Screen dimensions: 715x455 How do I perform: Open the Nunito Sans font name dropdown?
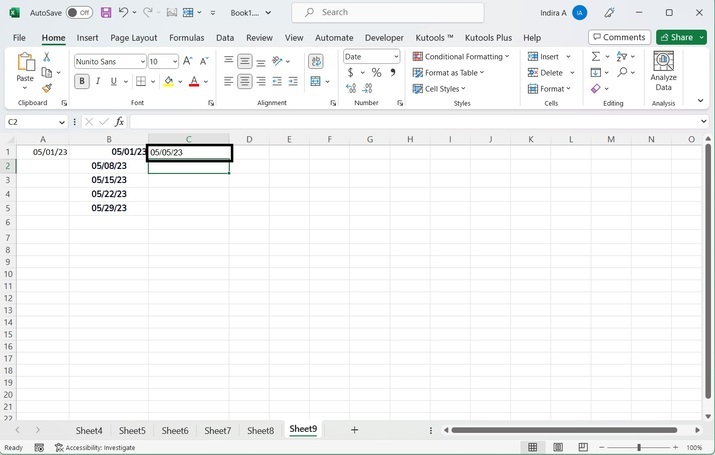pyautogui.click(x=143, y=61)
